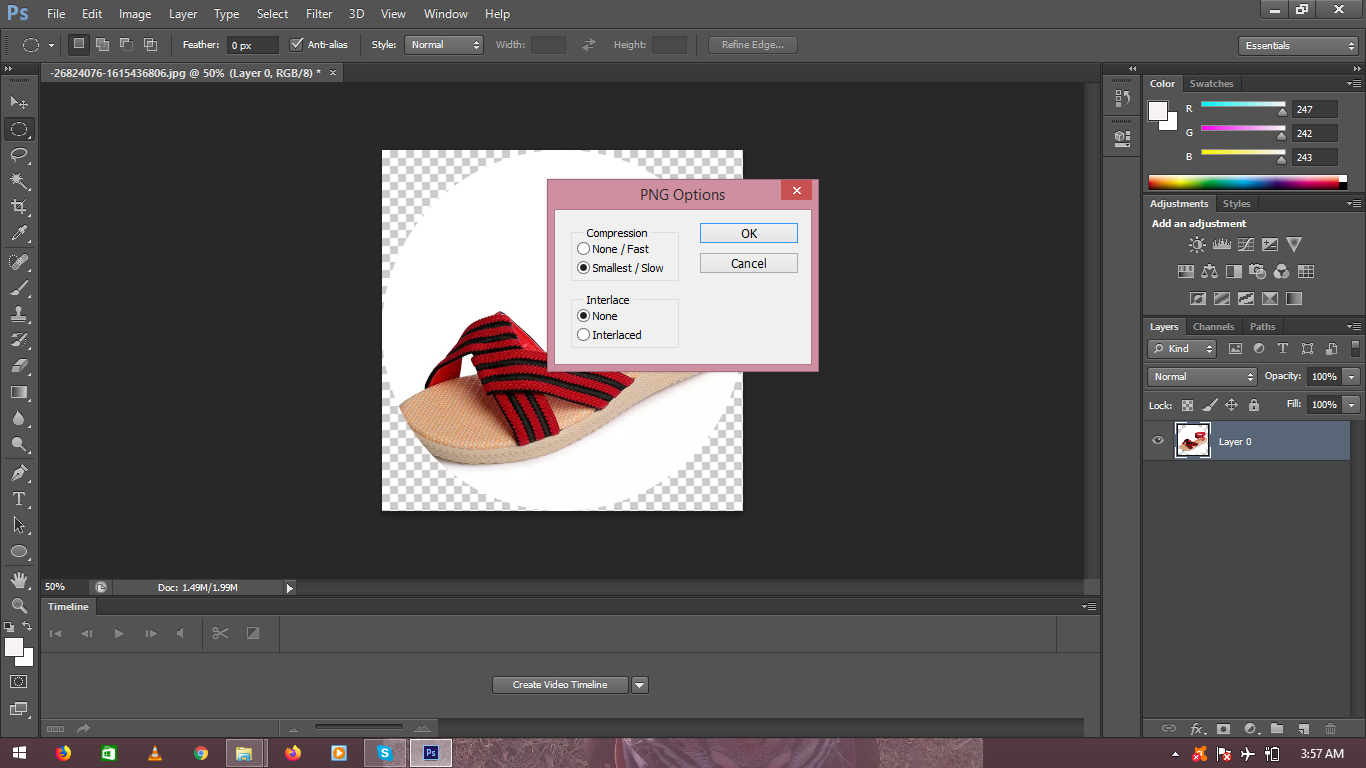
Task: Click the Feather input field
Action: point(253,45)
